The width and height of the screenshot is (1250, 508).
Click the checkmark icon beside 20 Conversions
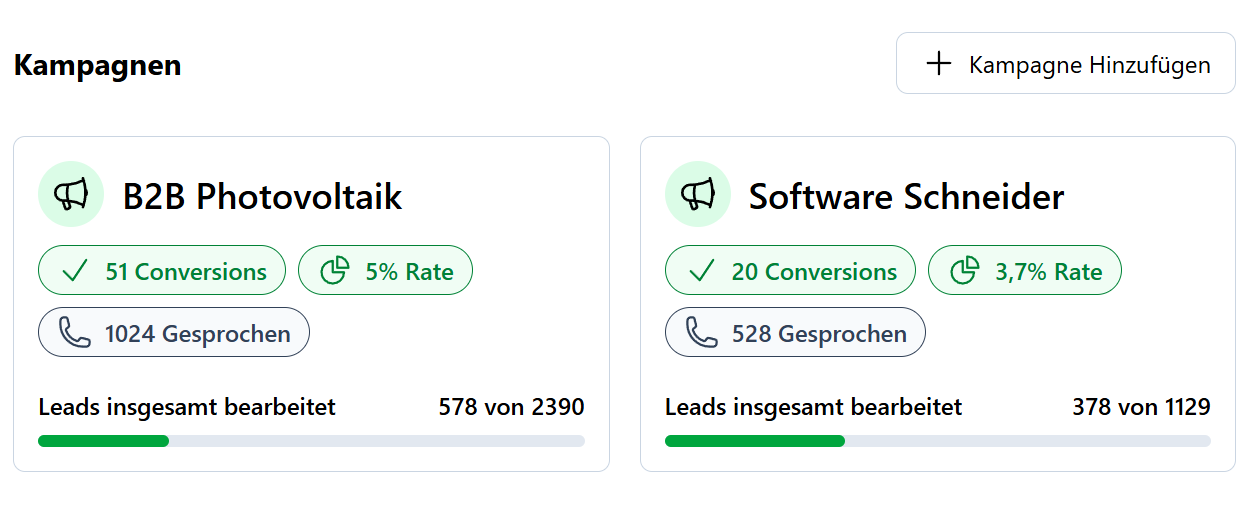point(702,271)
